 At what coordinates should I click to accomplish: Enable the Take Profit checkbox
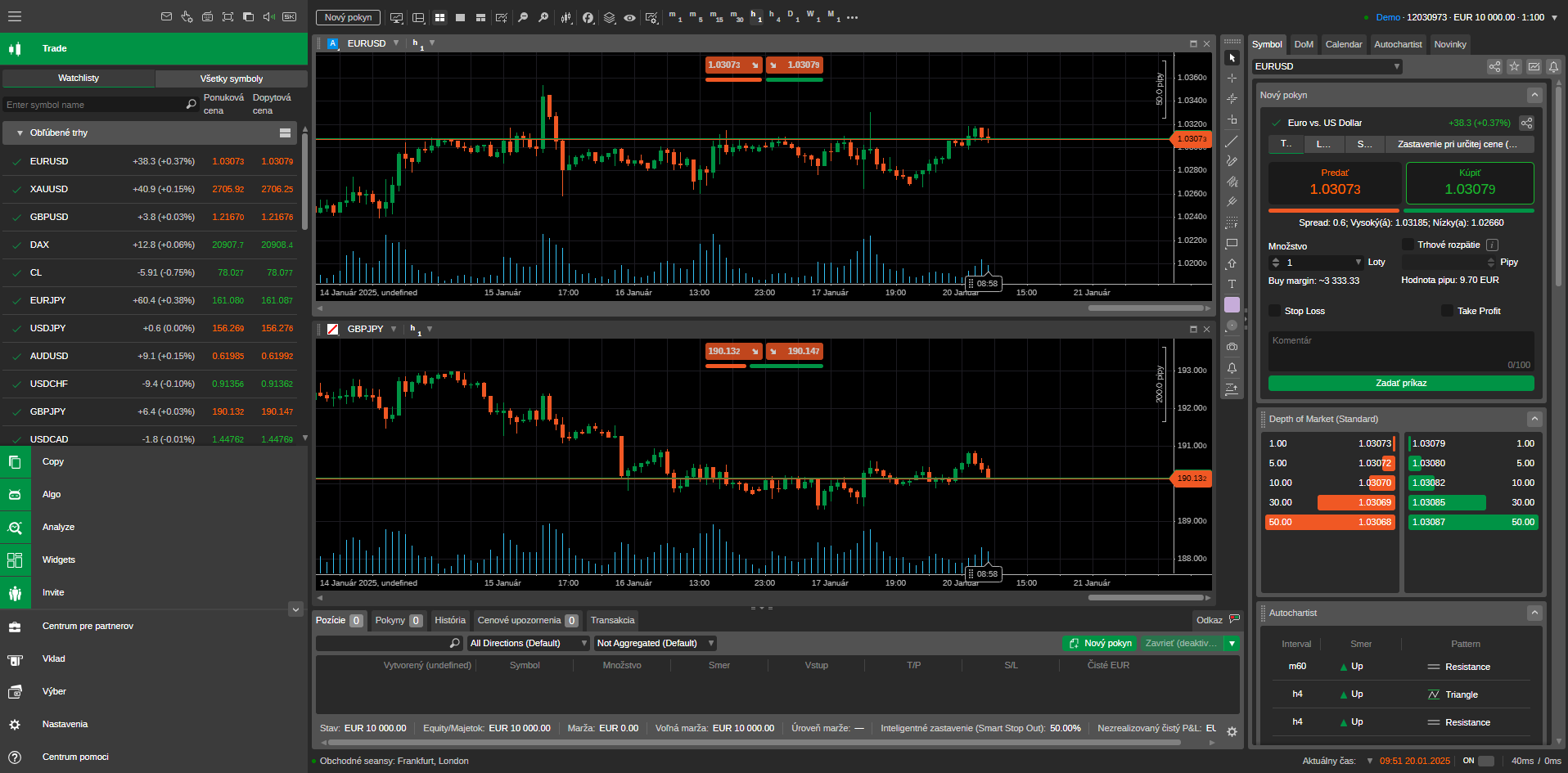click(1448, 311)
